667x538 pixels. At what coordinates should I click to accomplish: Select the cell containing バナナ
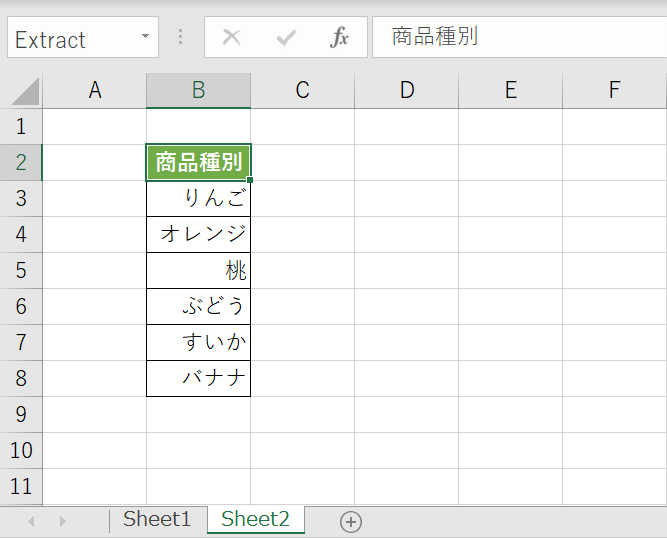tap(199, 379)
